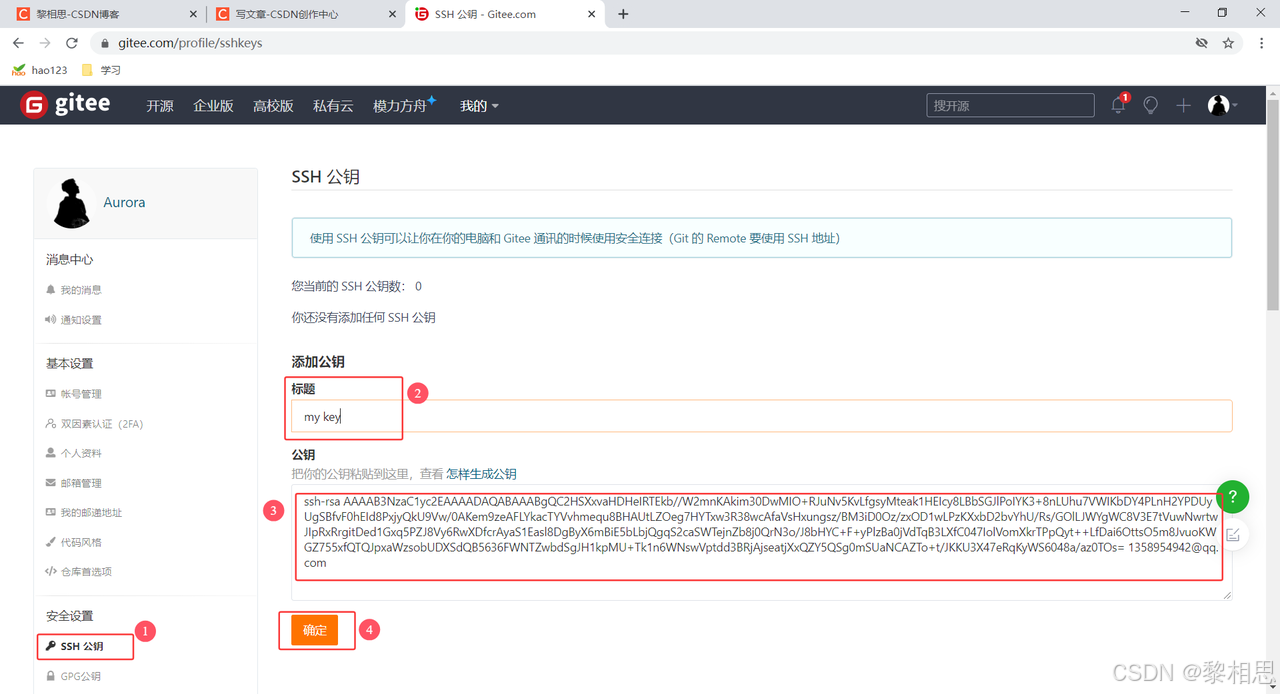The width and height of the screenshot is (1280, 694).
Task: Reload the page with browser refresh icon
Action: 72,43
